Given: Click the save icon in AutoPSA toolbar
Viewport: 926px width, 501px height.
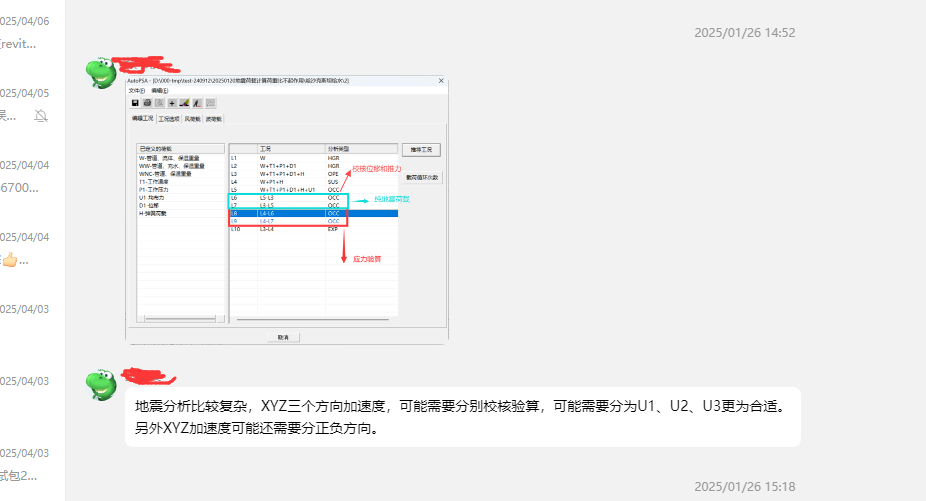Looking at the screenshot, I should point(135,103).
